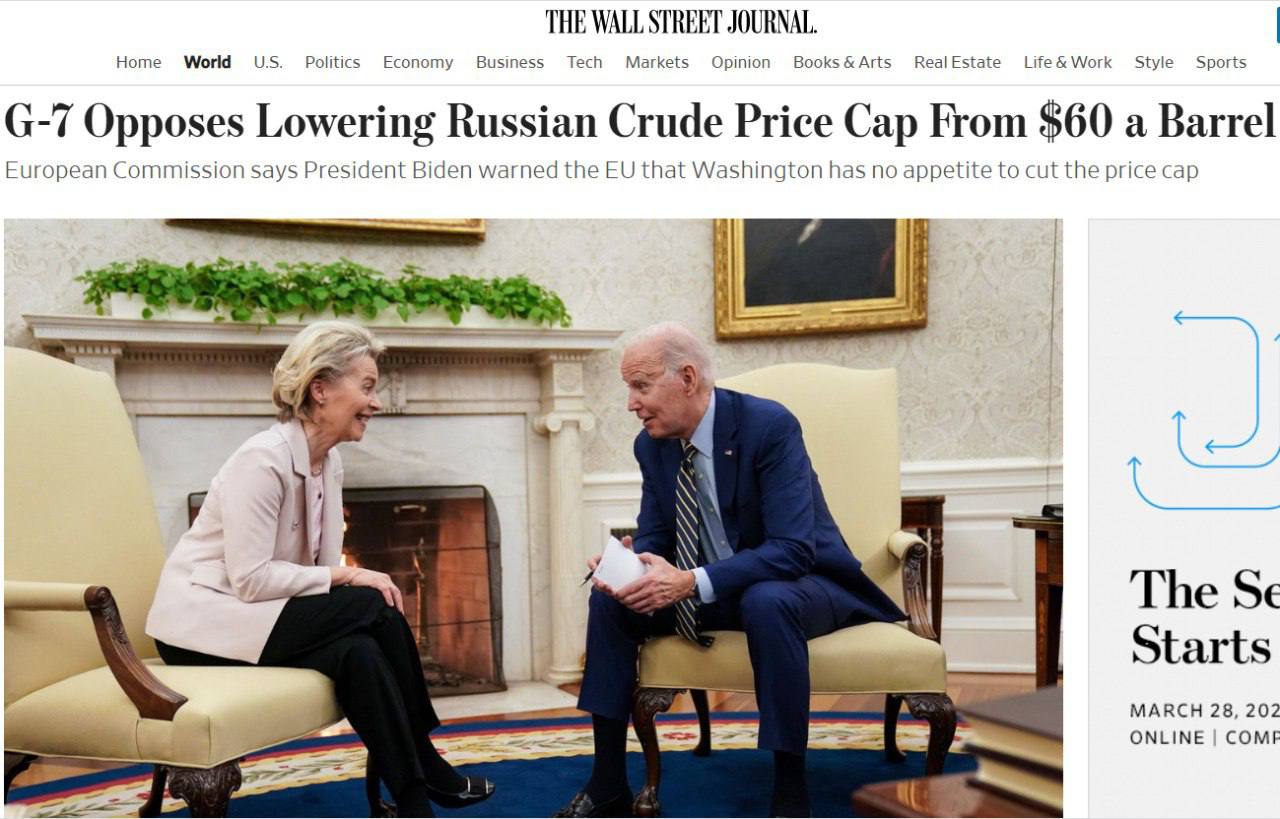Open Books & Arts section

pyautogui.click(x=842, y=62)
